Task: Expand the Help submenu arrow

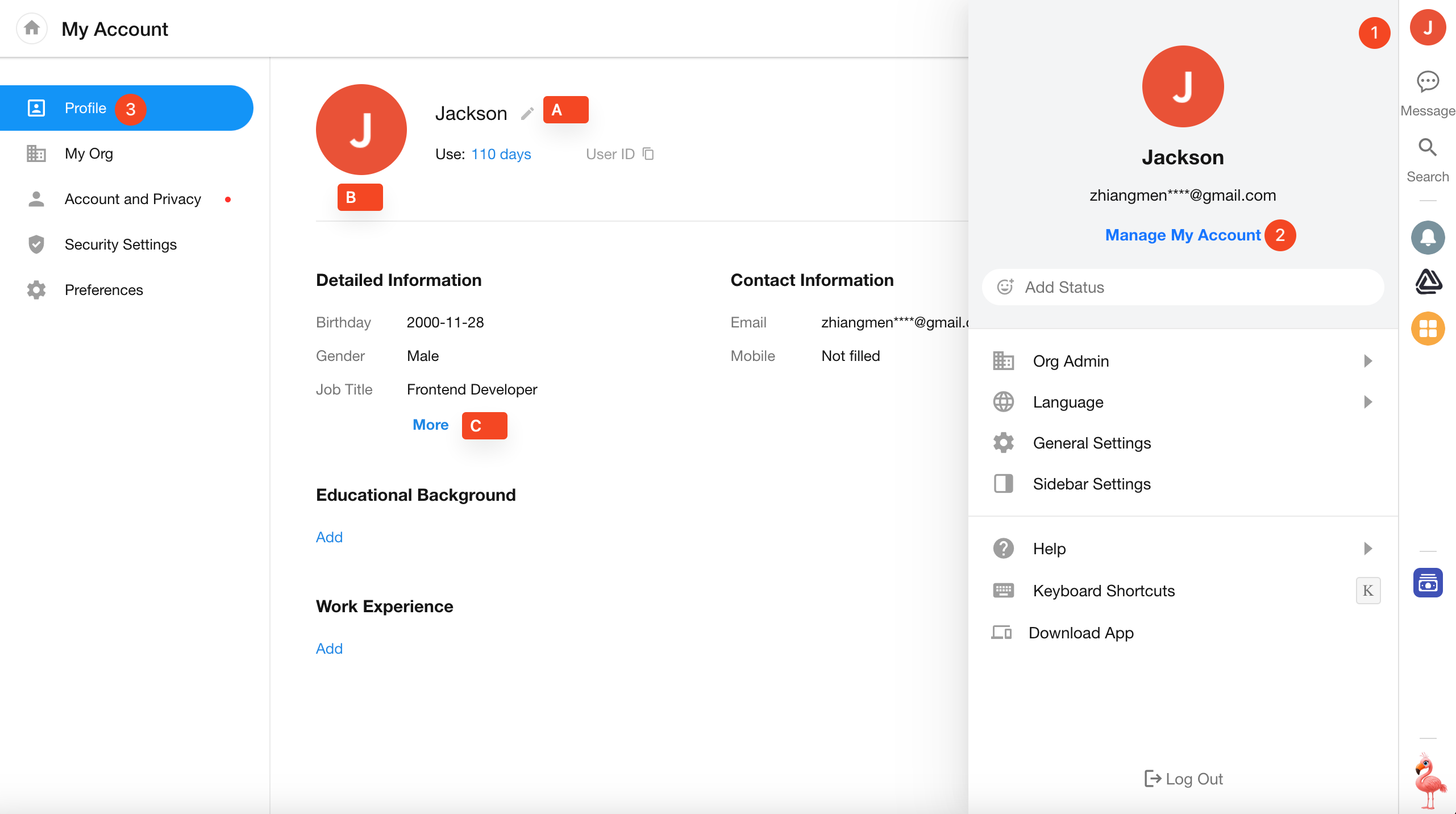Action: tap(1368, 549)
